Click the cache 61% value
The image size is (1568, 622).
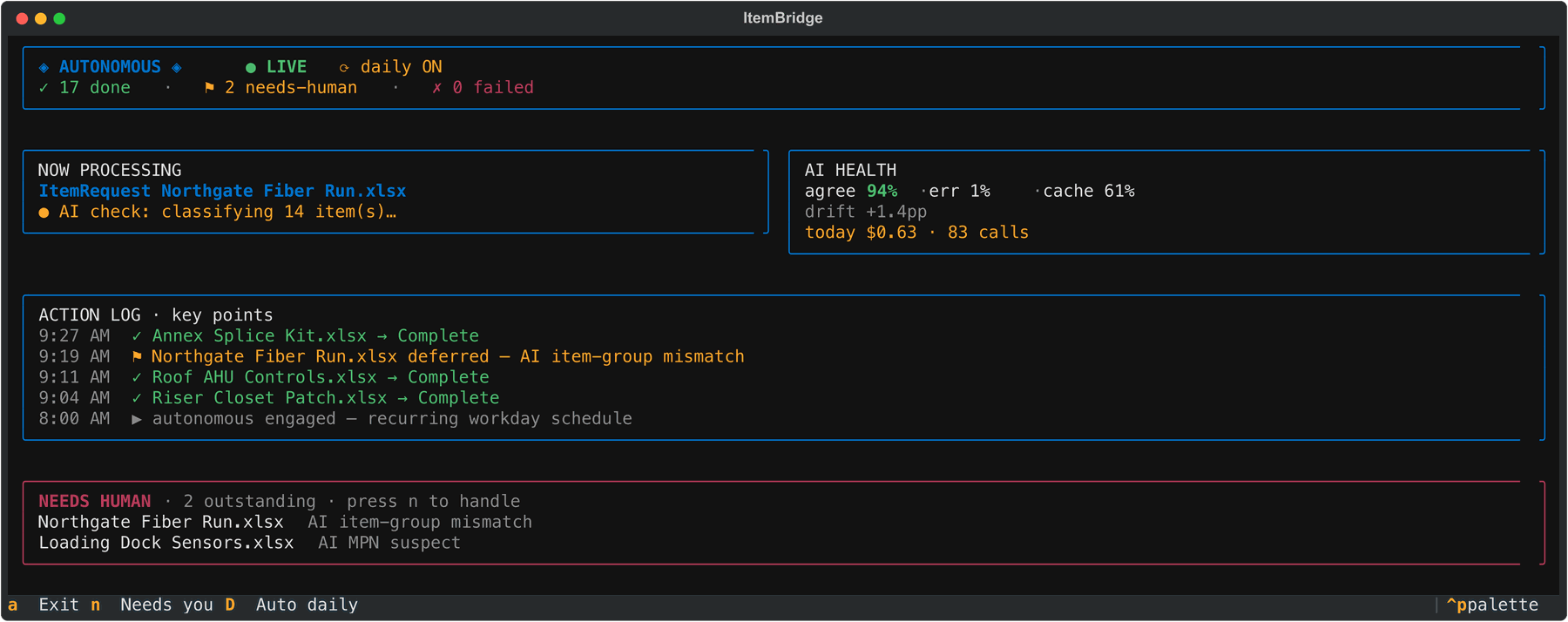pyautogui.click(x=1089, y=191)
